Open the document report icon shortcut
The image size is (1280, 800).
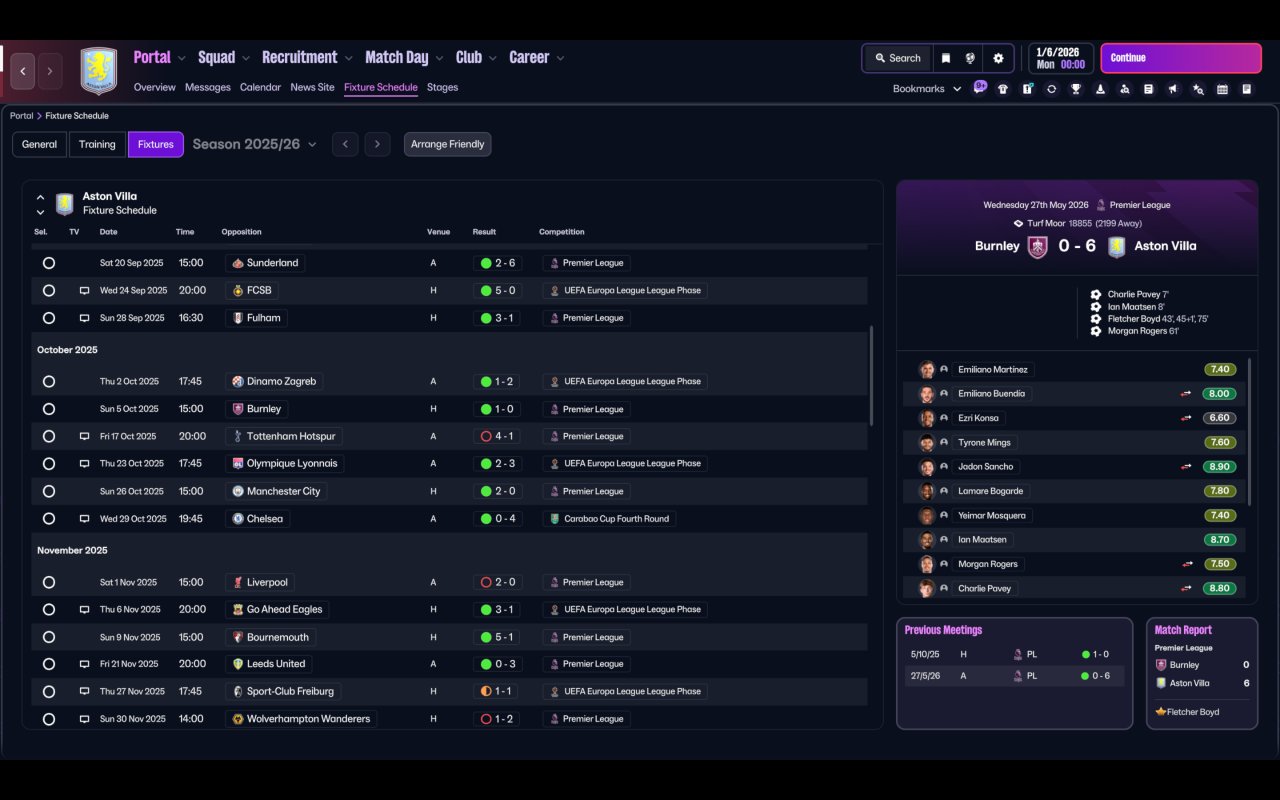pos(1149,89)
